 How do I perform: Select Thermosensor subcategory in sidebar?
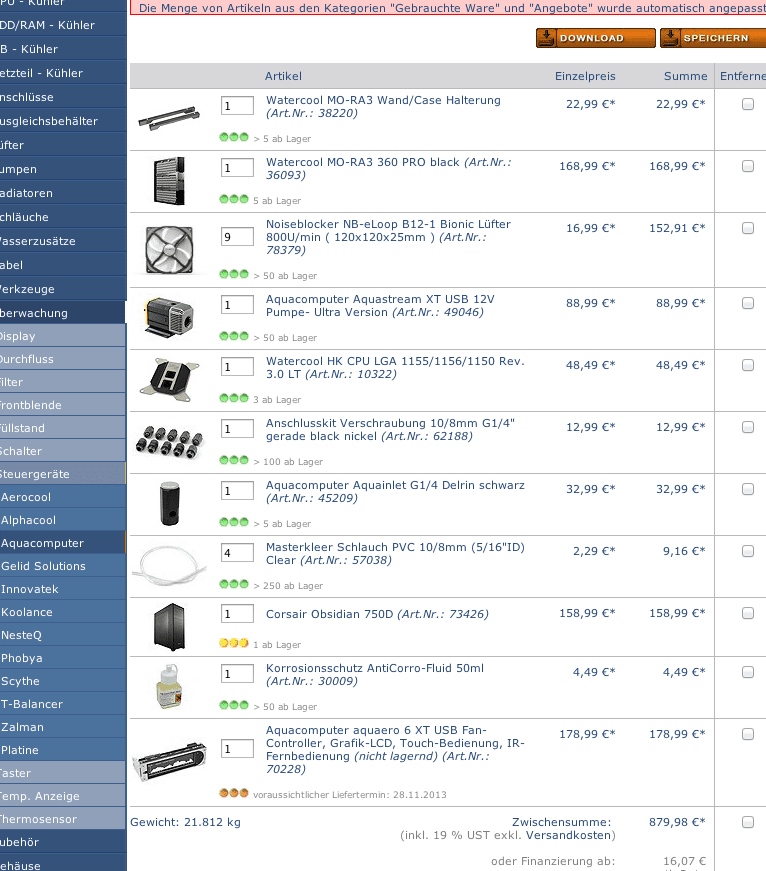[x=63, y=819]
